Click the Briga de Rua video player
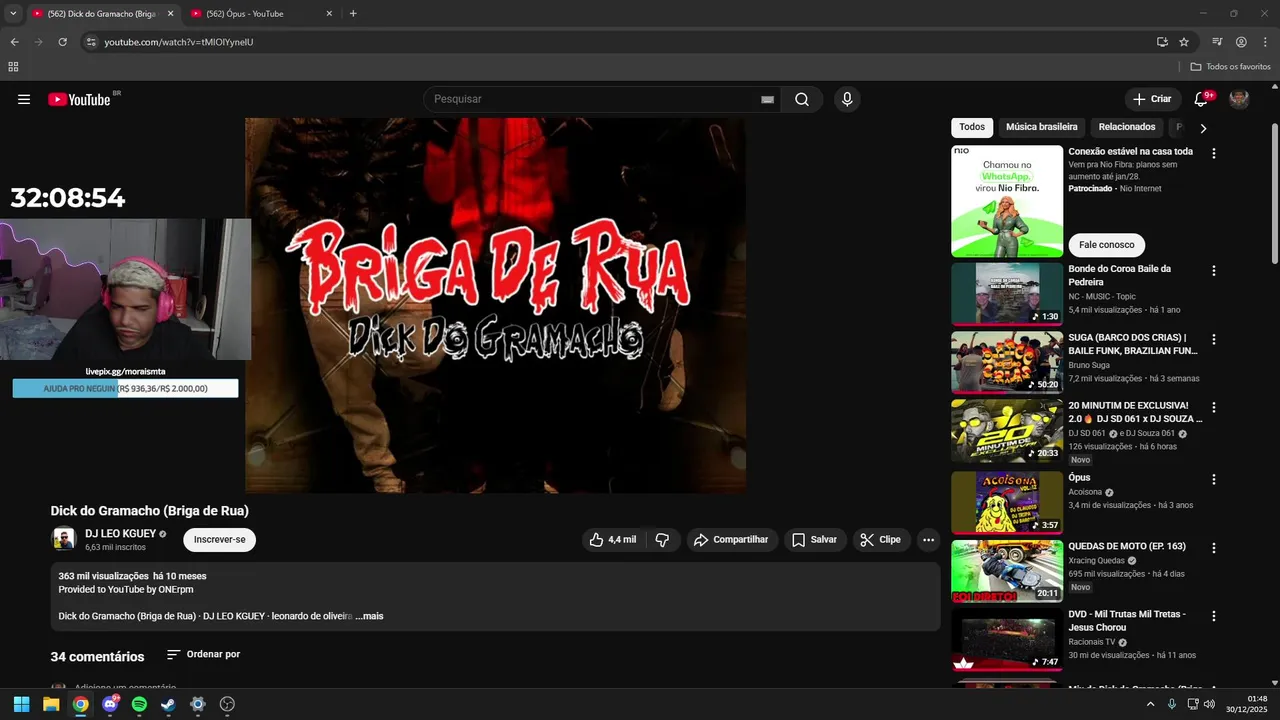 (495, 305)
